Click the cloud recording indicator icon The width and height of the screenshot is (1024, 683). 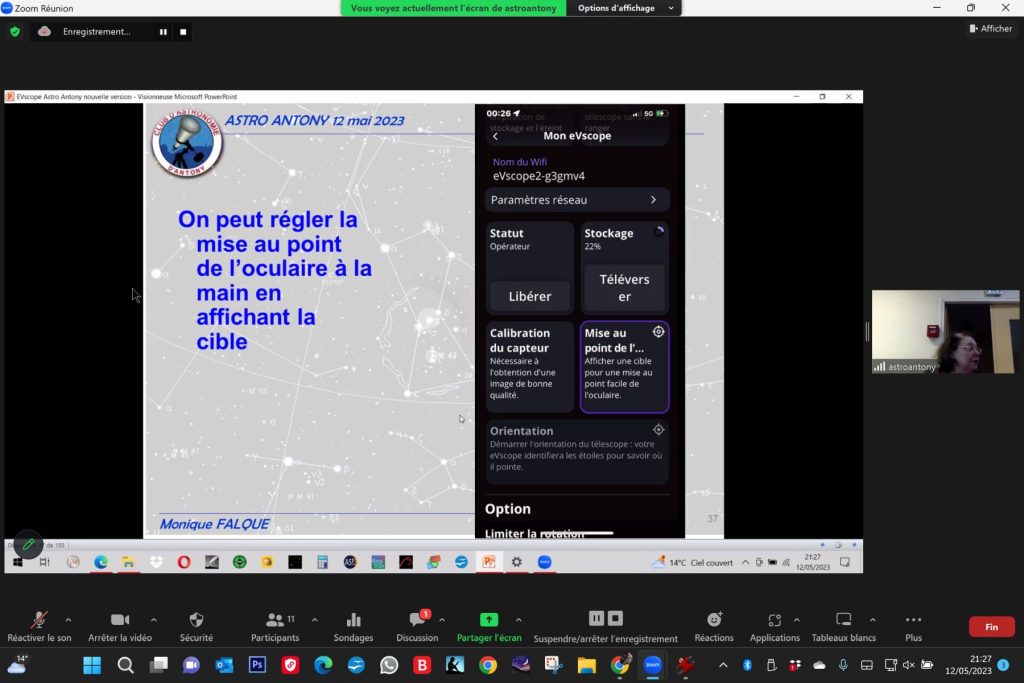(x=44, y=31)
